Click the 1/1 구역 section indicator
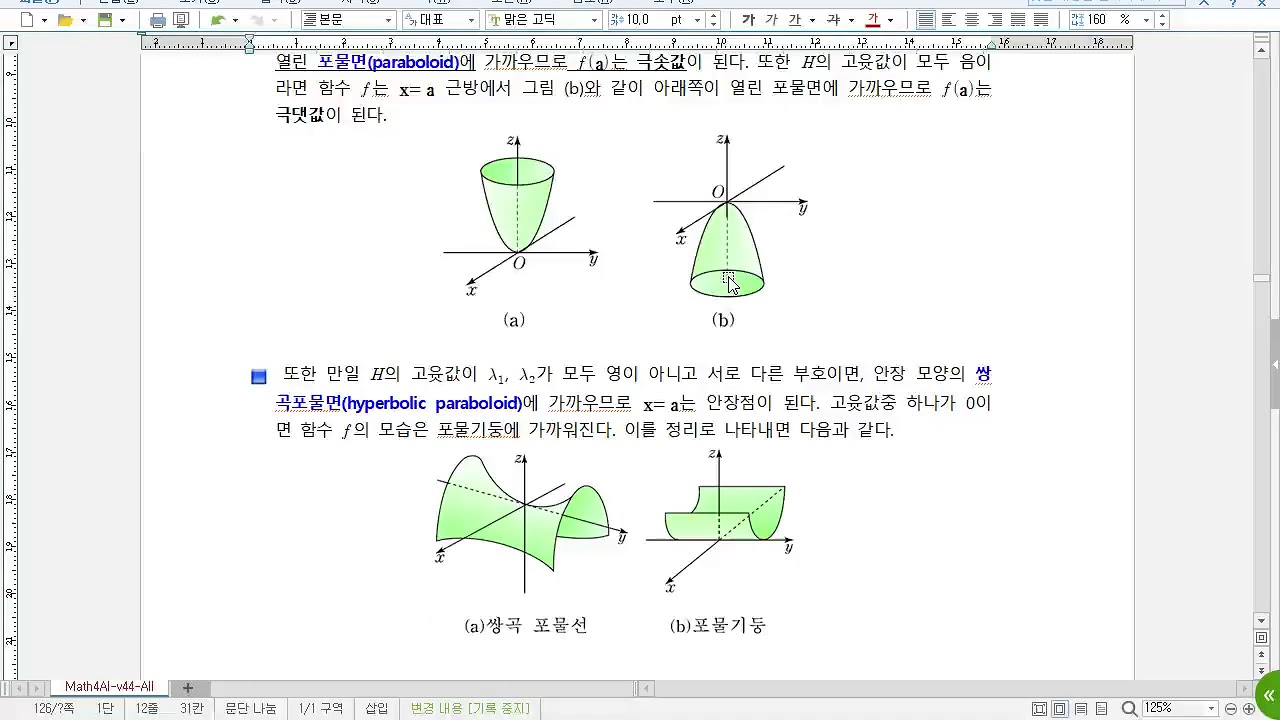 321,708
